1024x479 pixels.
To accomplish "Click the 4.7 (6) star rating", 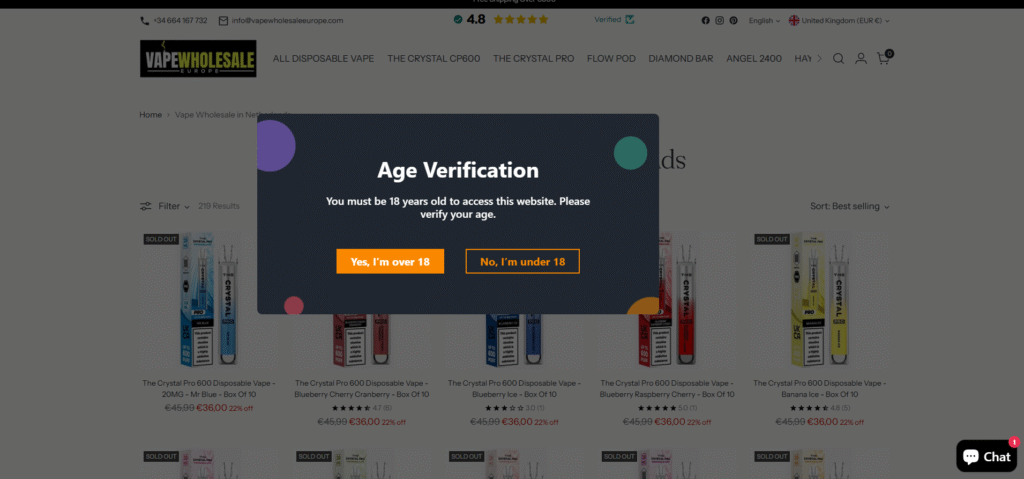I will [x=362, y=408].
